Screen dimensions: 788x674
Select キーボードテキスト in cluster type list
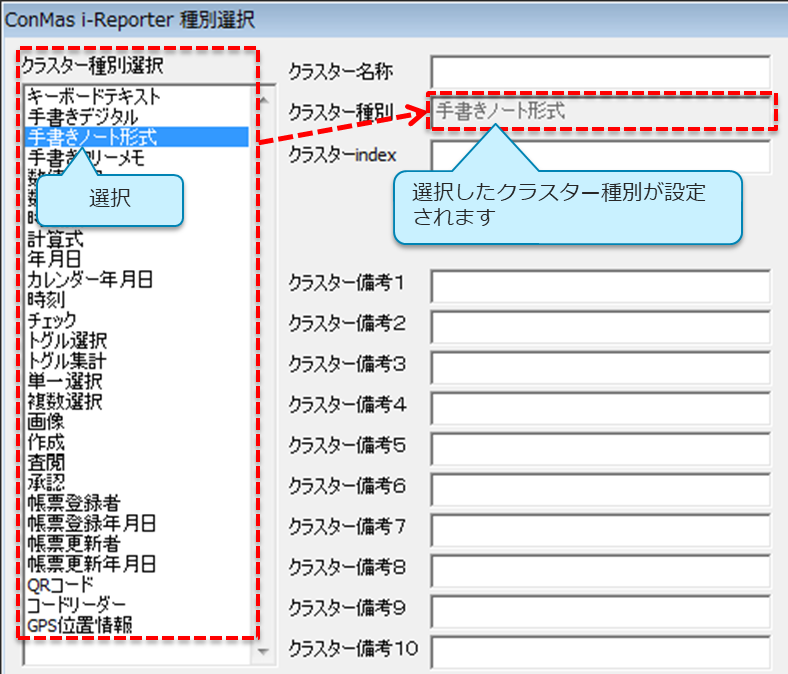pos(93,97)
